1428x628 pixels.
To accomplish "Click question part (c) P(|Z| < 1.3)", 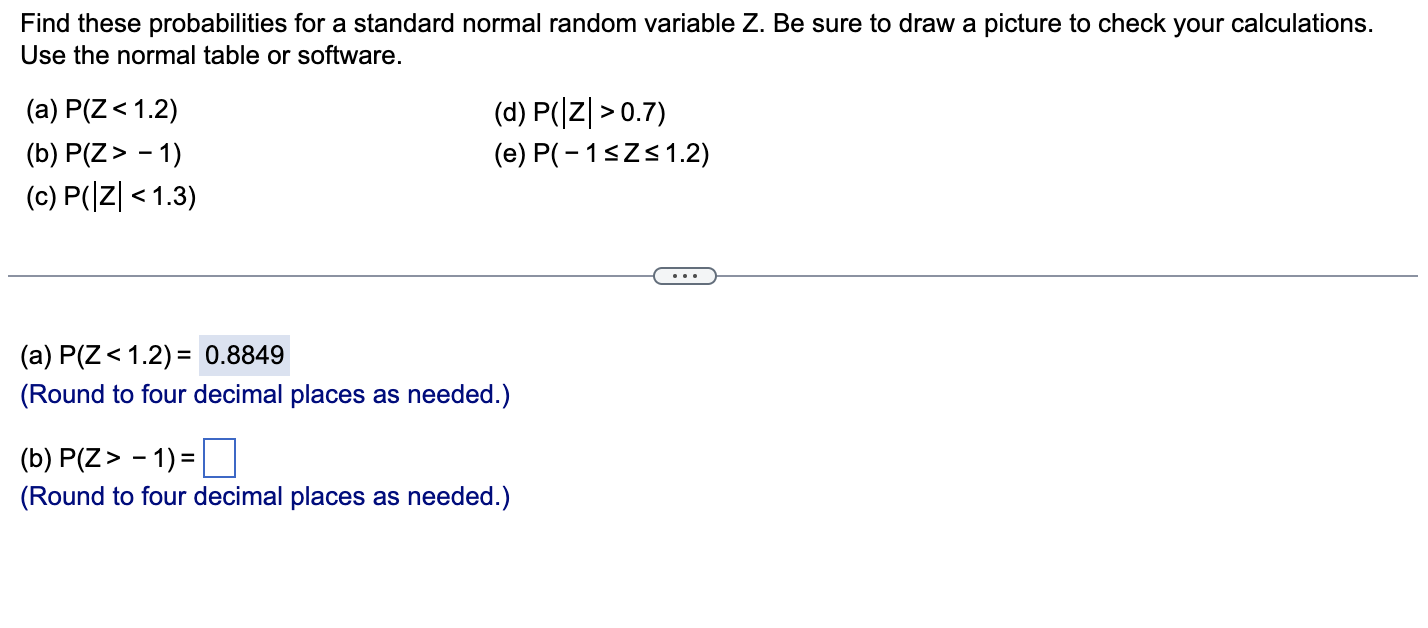I will click(110, 197).
